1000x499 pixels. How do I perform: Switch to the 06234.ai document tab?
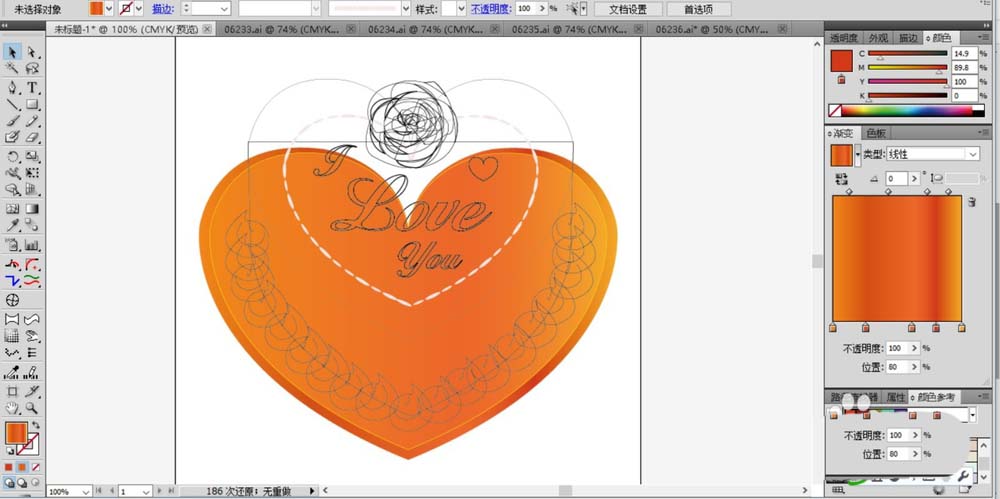click(x=430, y=29)
